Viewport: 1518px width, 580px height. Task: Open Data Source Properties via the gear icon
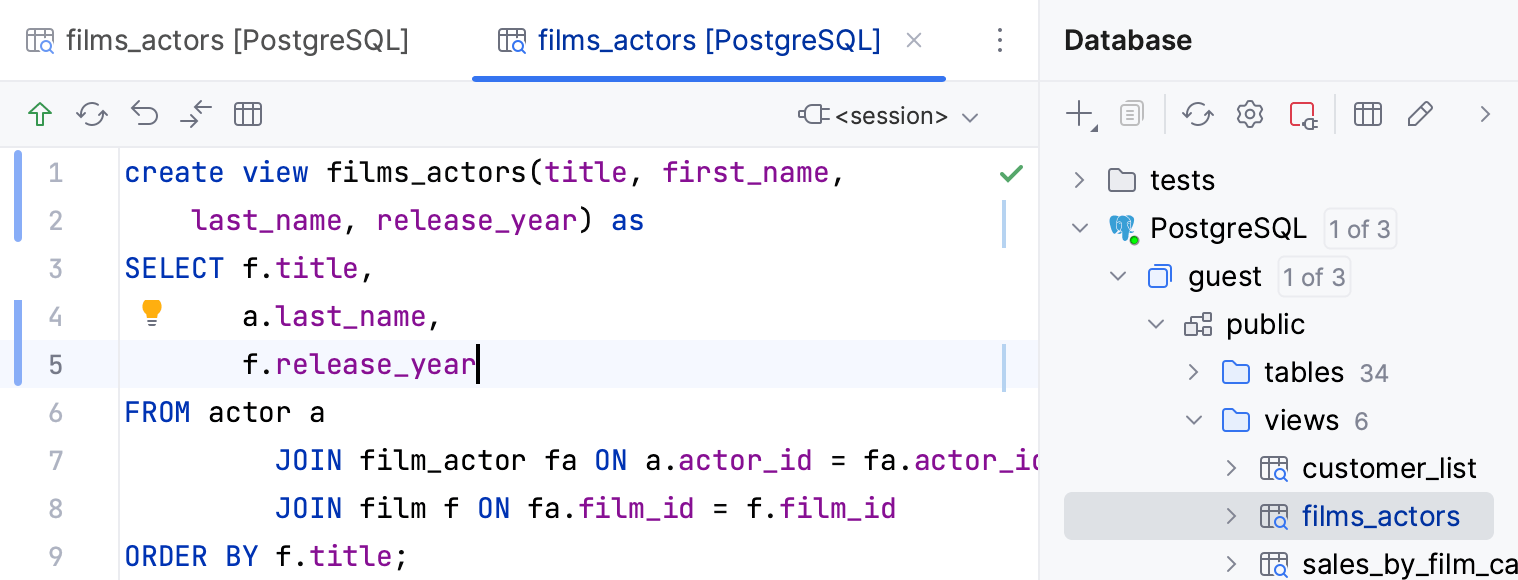1249,114
